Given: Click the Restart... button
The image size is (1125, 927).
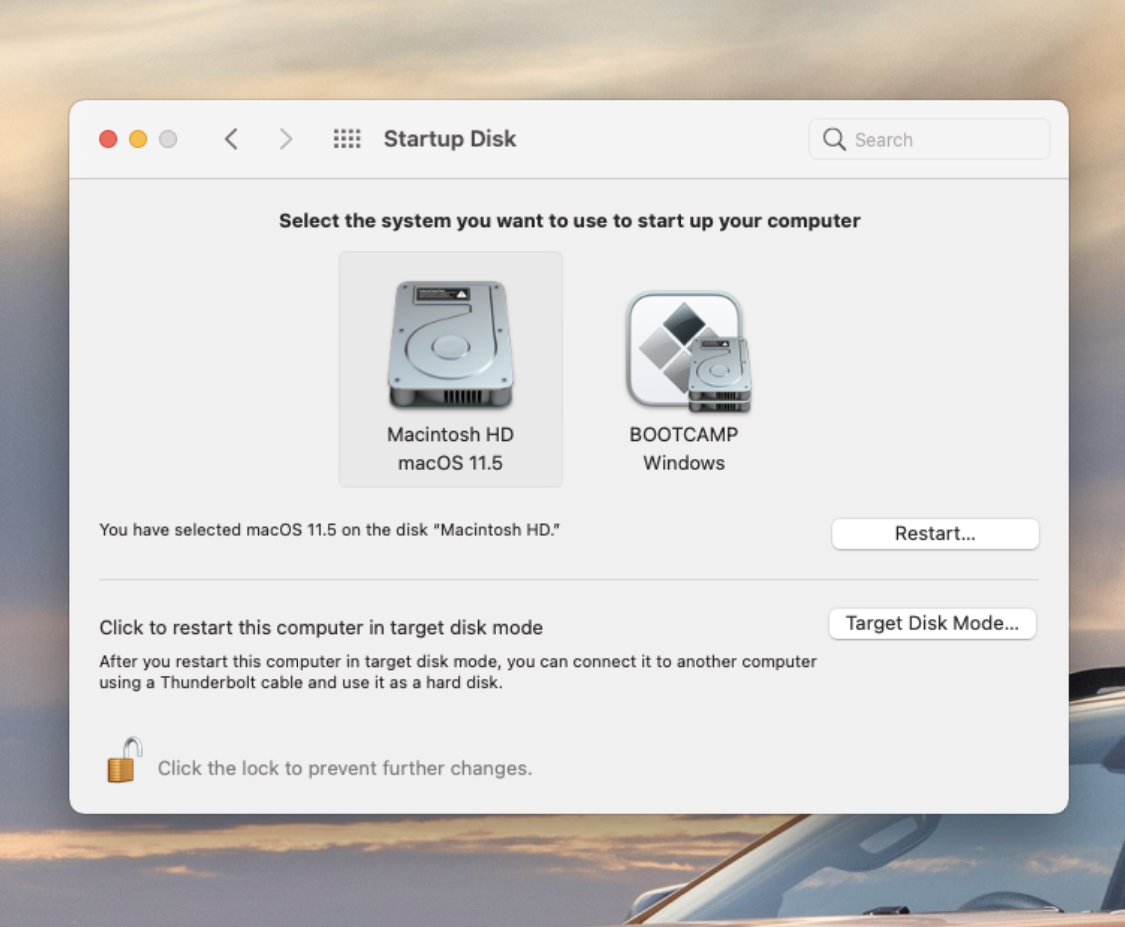Looking at the screenshot, I should pos(935,534).
